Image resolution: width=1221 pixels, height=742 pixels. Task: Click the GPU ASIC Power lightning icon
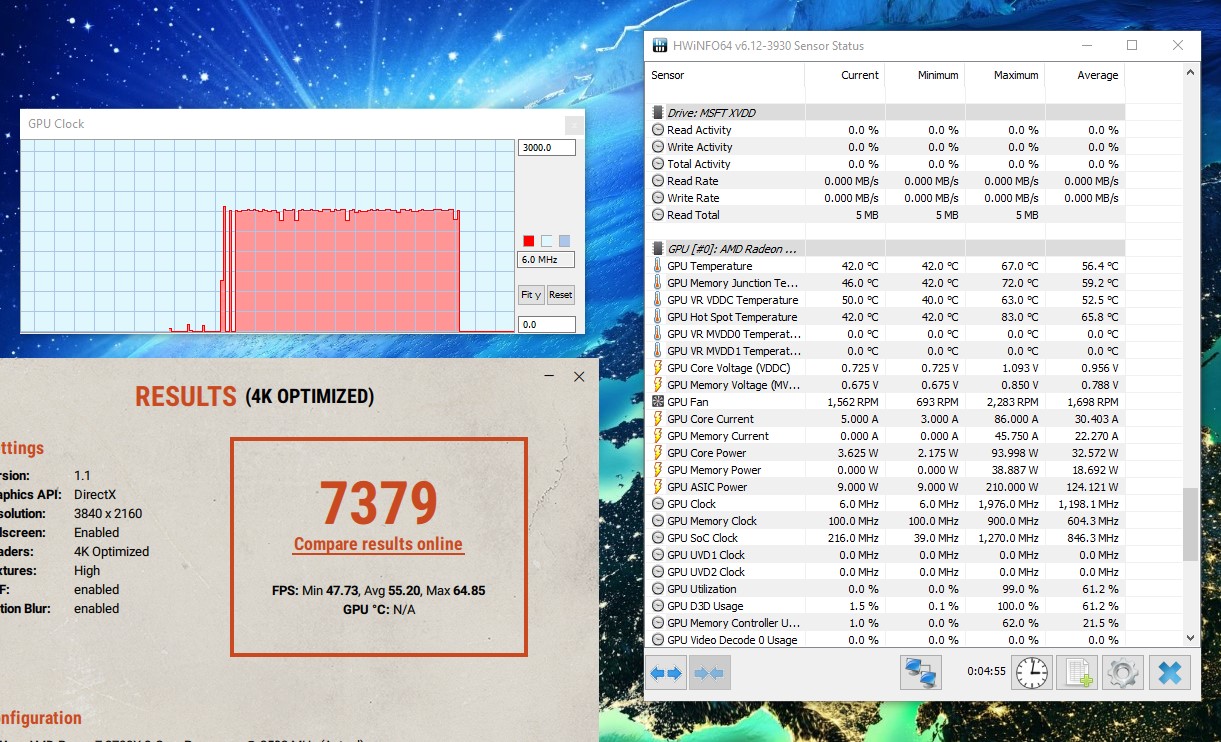pos(657,487)
